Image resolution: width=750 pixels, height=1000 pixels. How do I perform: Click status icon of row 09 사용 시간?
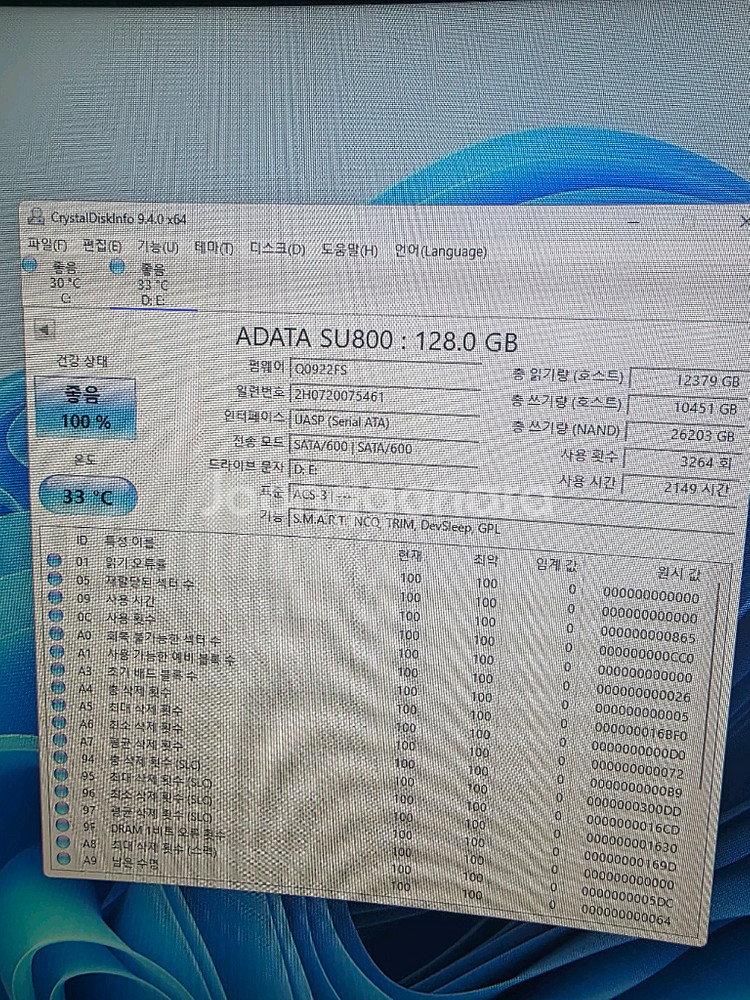55,598
